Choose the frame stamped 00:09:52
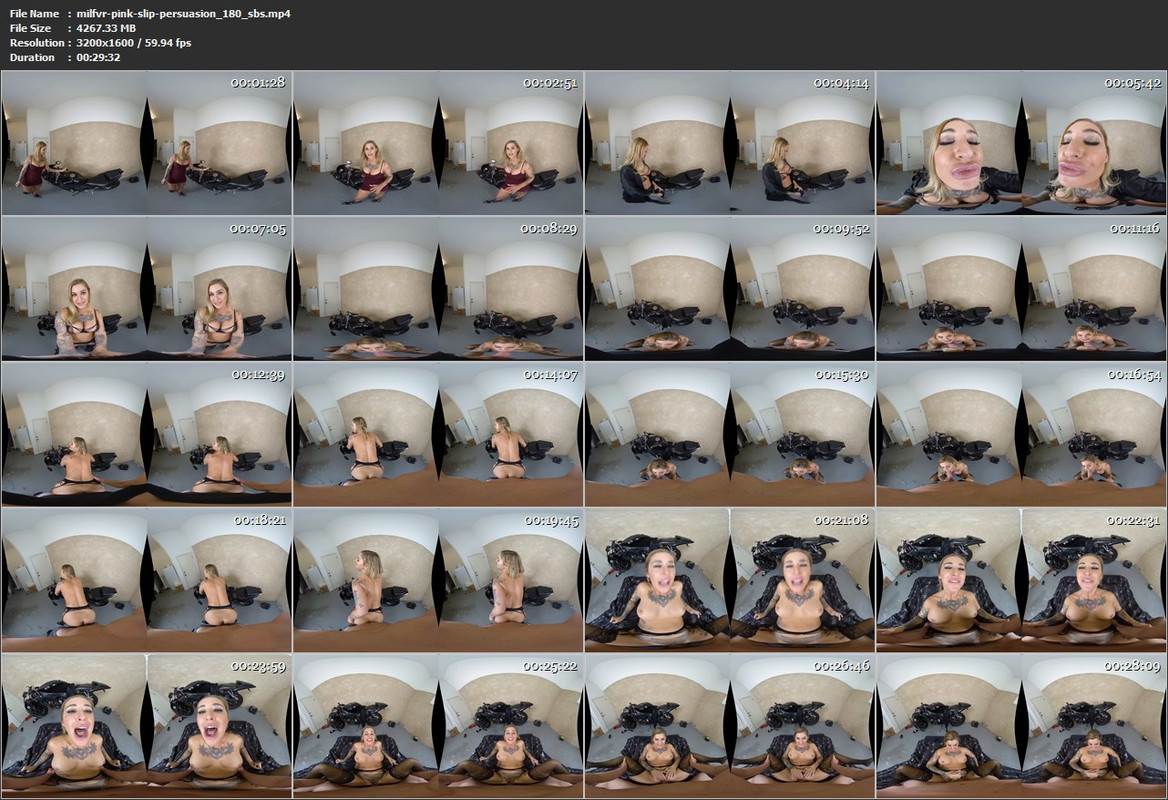This screenshot has width=1168, height=800. [x=730, y=289]
